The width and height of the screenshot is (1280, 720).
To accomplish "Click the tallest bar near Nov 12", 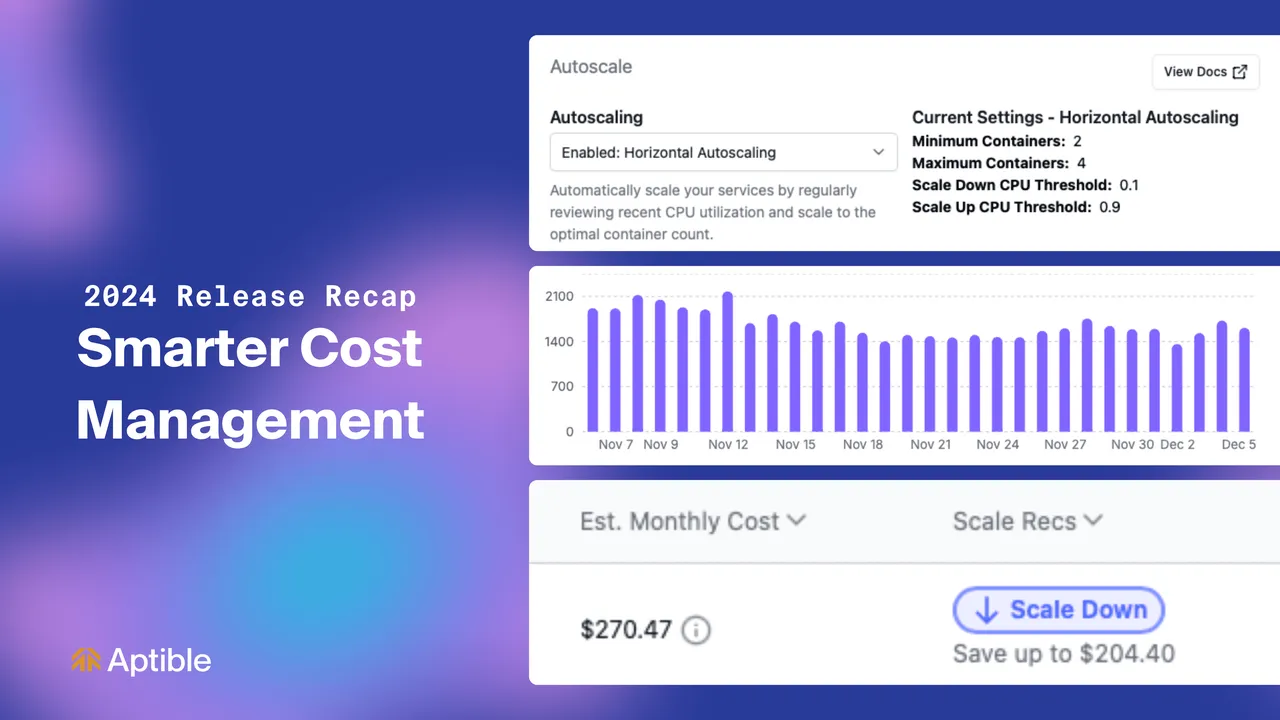I will 727,362.
